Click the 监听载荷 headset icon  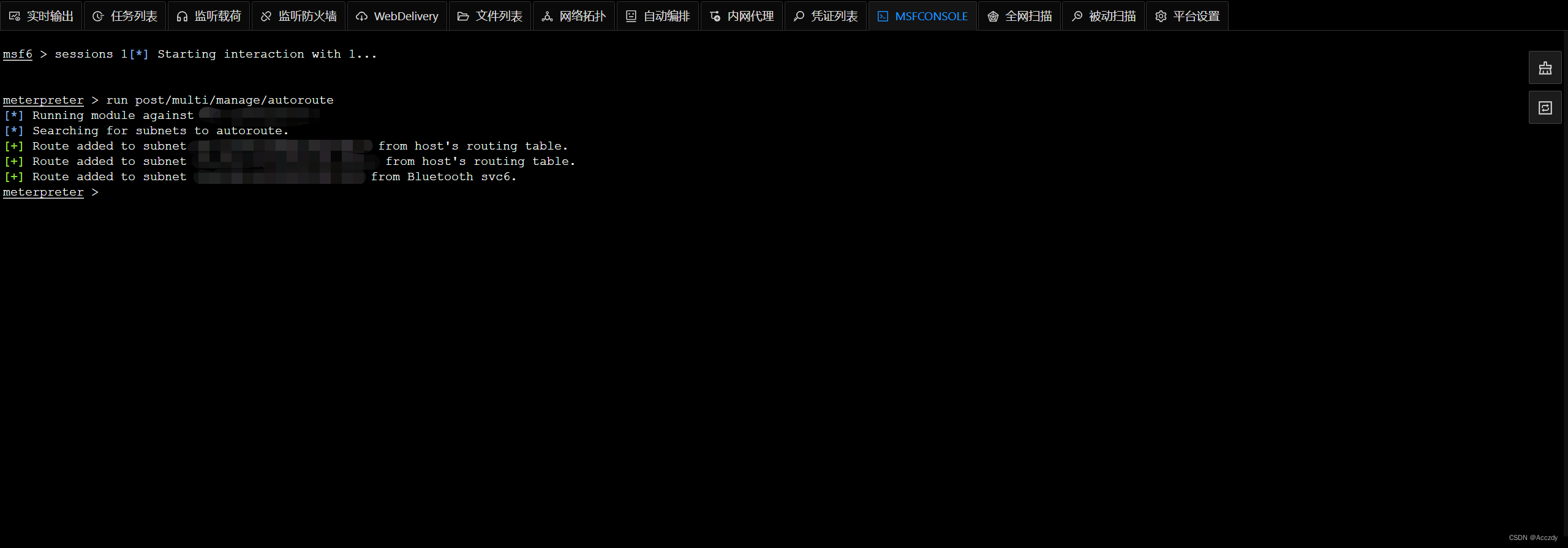tap(182, 17)
